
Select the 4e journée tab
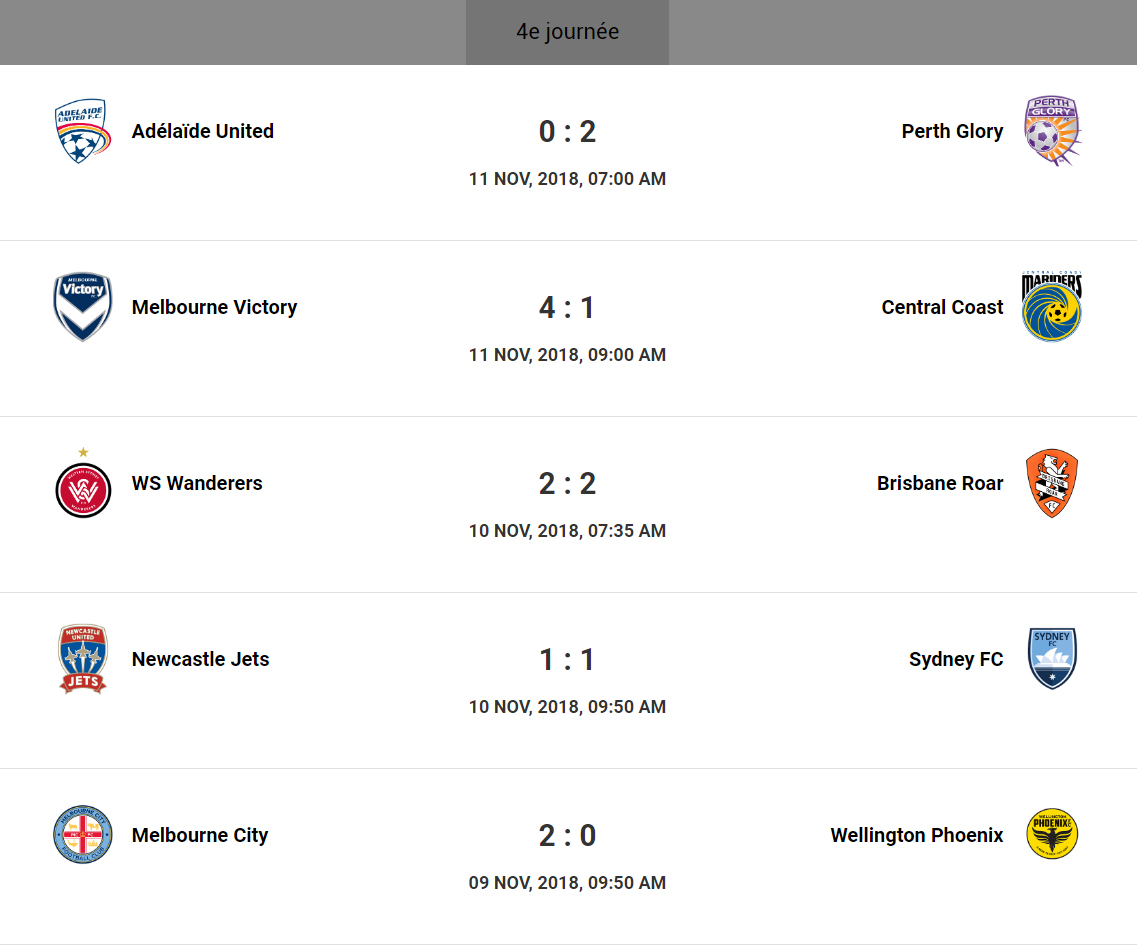[567, 32]
